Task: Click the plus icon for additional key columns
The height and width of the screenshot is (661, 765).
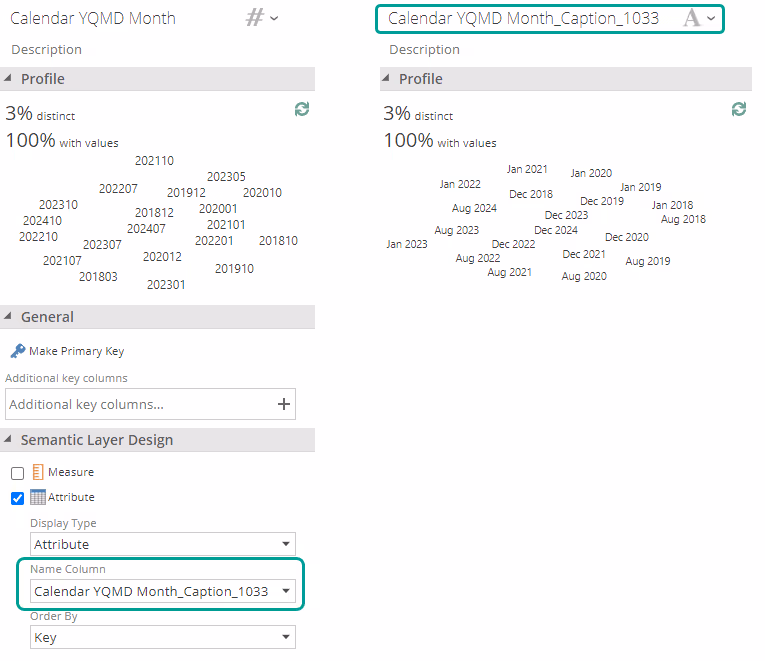Action: click(x=284, y=404)
